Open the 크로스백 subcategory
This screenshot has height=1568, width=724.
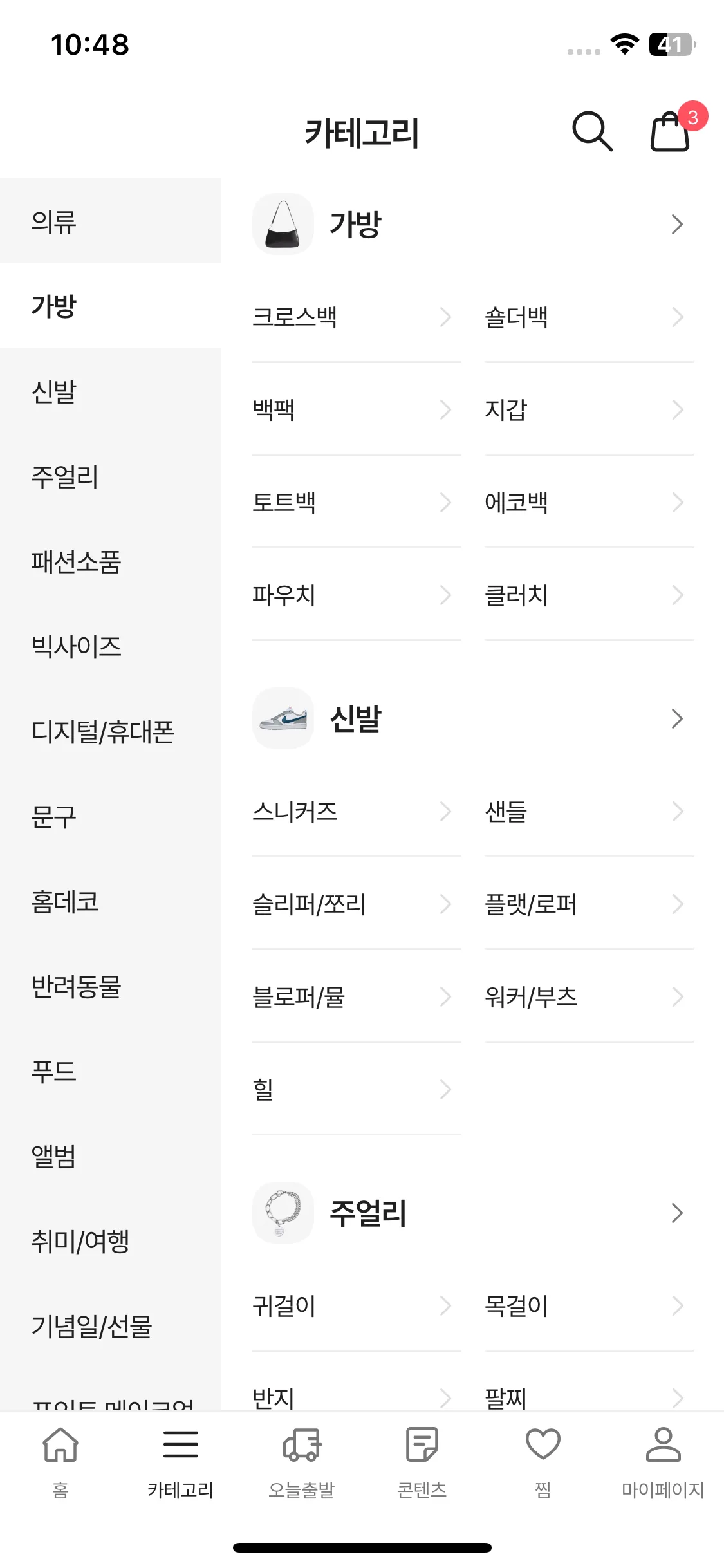[357, 317]
